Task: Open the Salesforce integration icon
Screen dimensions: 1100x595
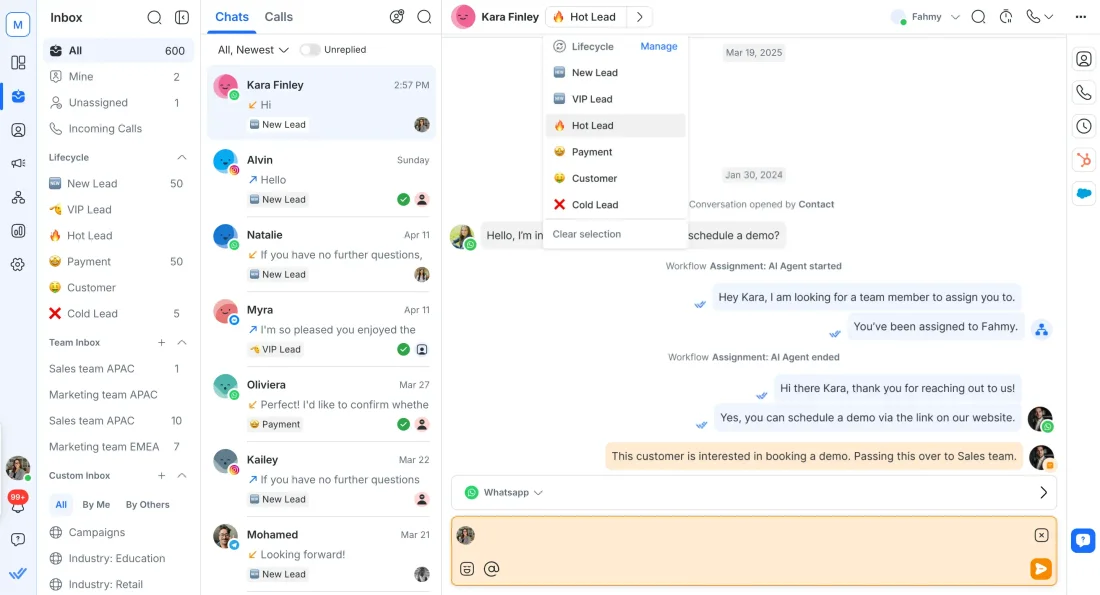Action: click(x=1084, y=194)
